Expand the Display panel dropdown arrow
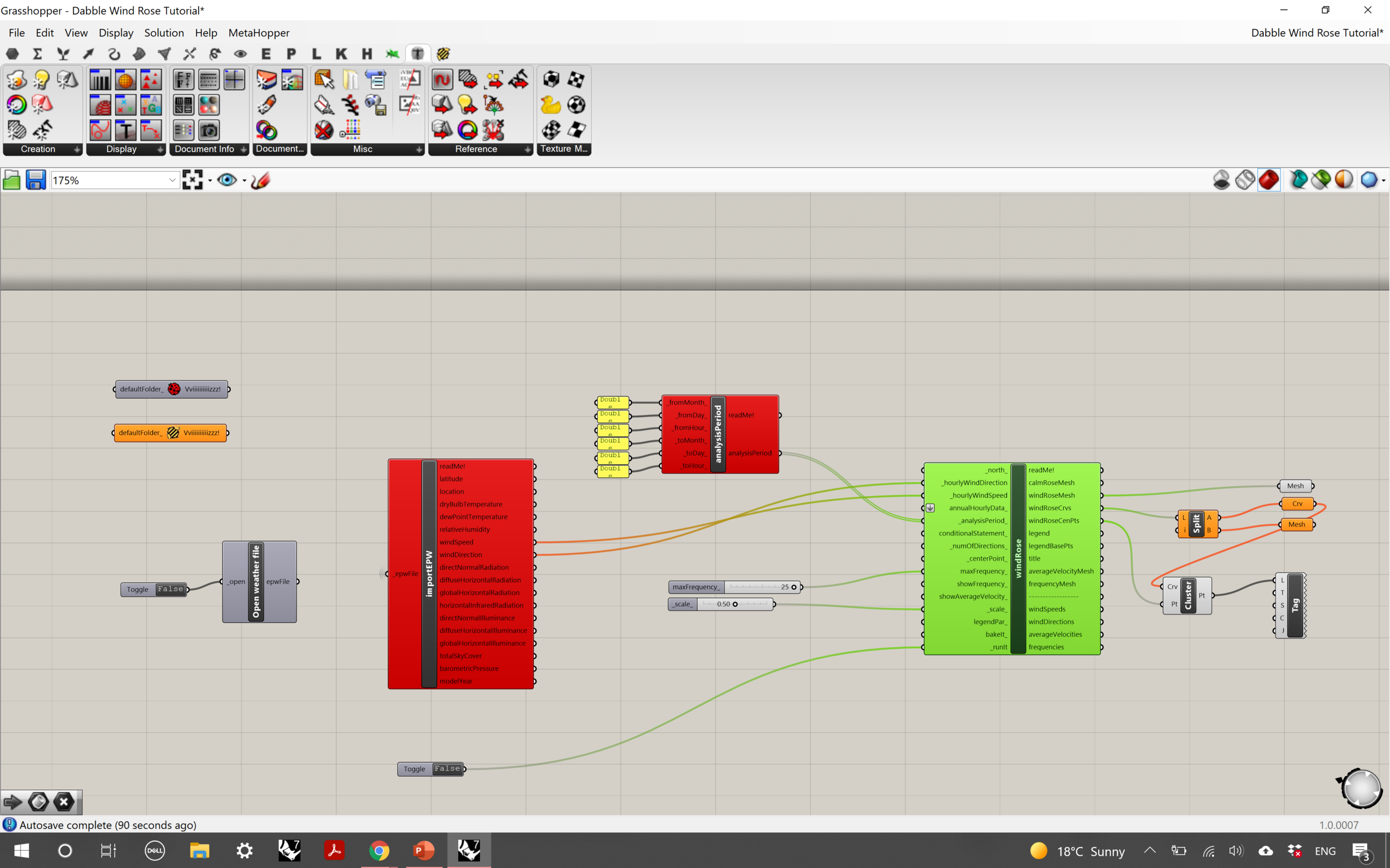 tap(160, 148)
